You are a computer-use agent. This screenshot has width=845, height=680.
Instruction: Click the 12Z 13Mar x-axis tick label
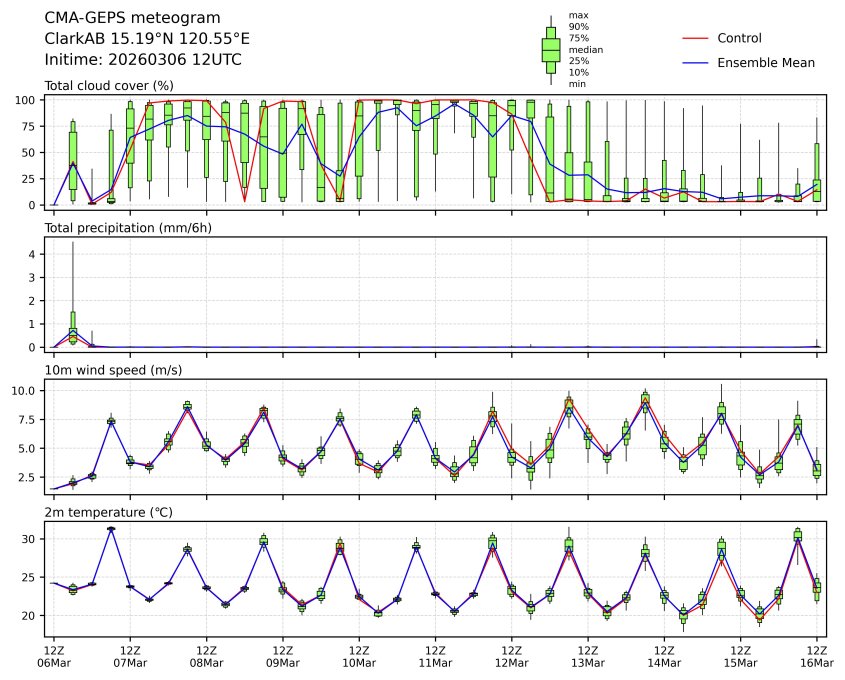point(588,656)
